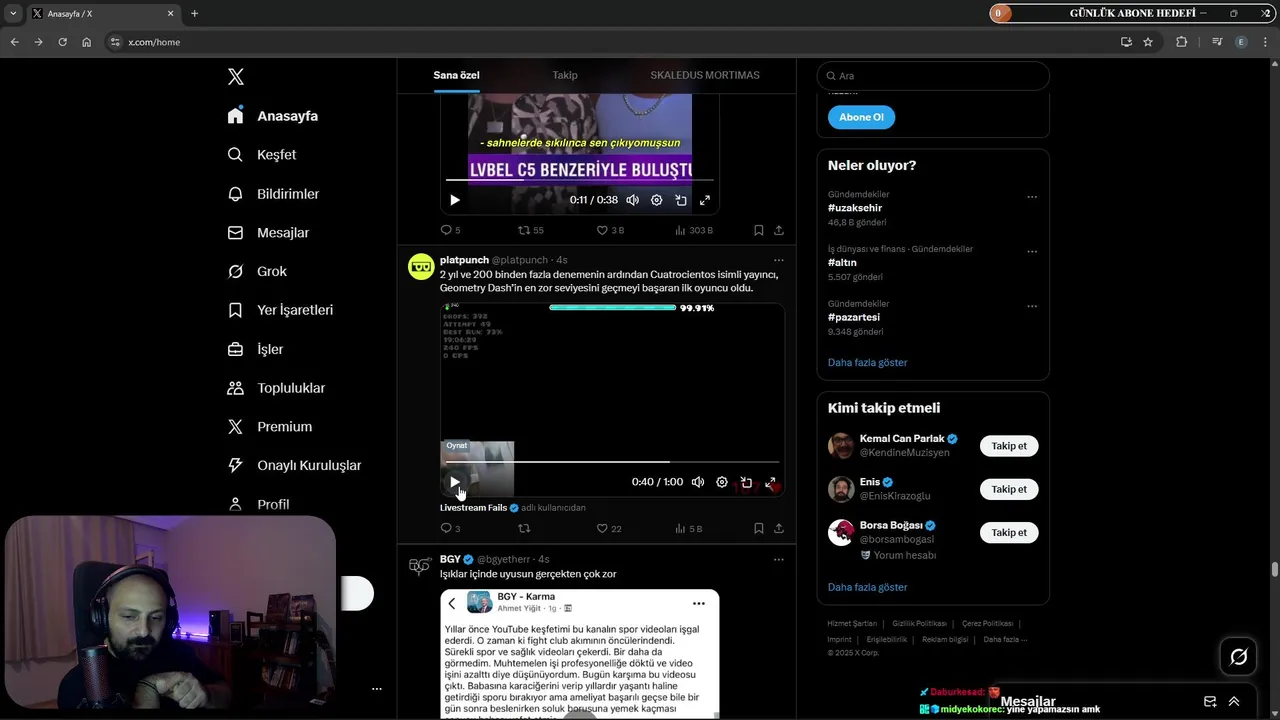Play the Geometry Dash video
Screen dimensions: 1280x720
coord(455,482)
